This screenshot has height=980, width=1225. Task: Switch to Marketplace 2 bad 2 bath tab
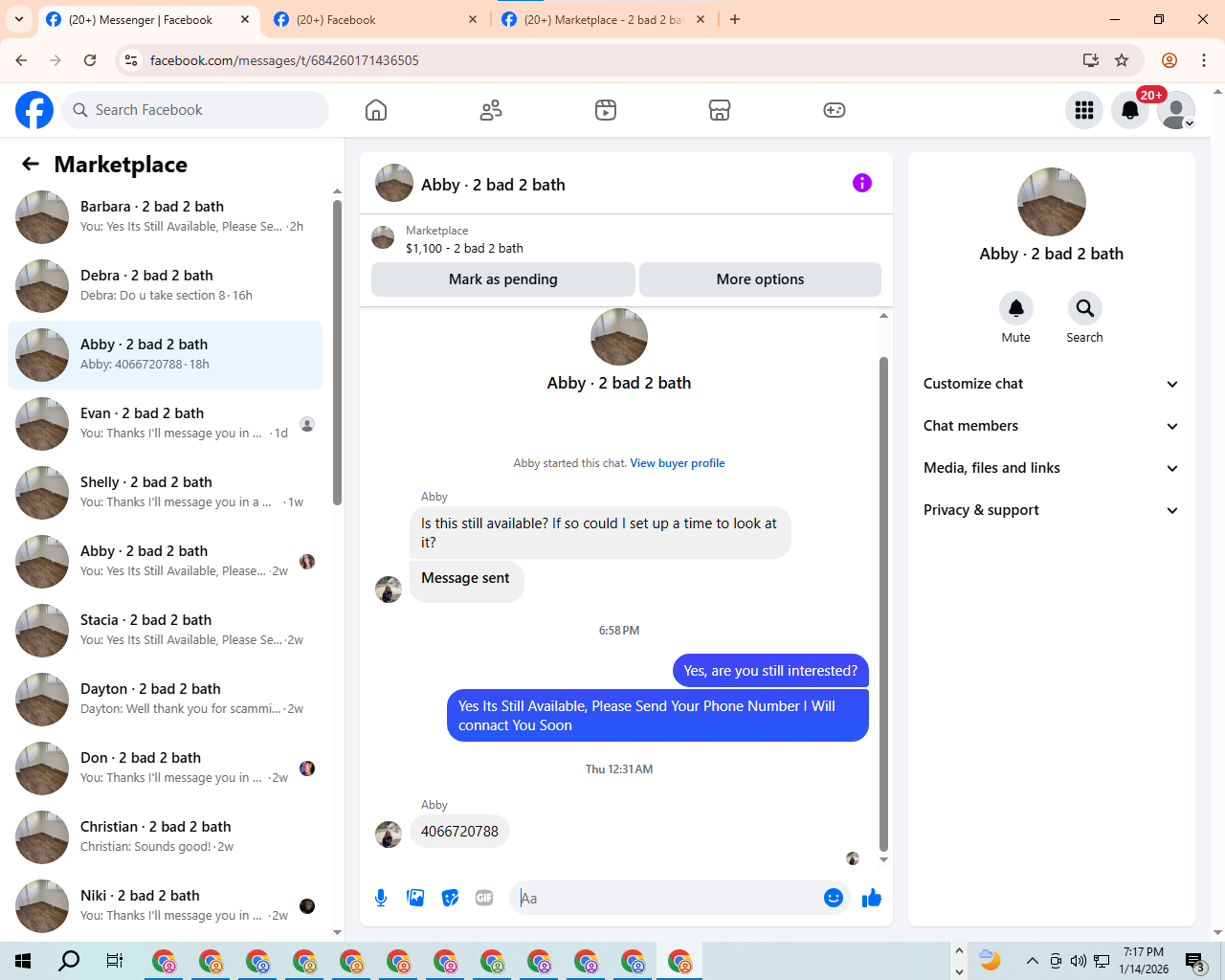click(605, 20)
